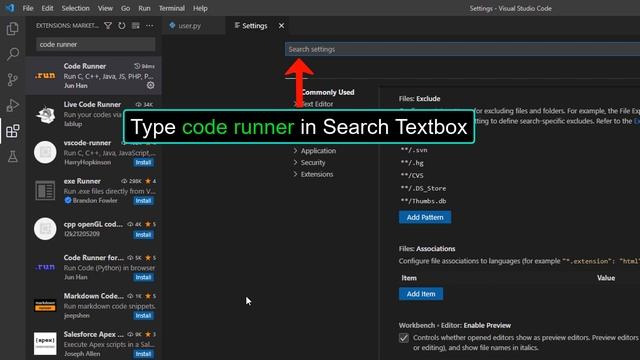Click the Files: Associations setting heading

pyautogui.click(x=427, y=249)
